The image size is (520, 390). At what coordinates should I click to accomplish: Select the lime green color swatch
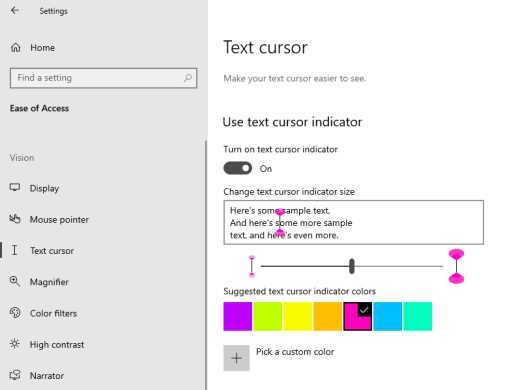pos(268,316)
